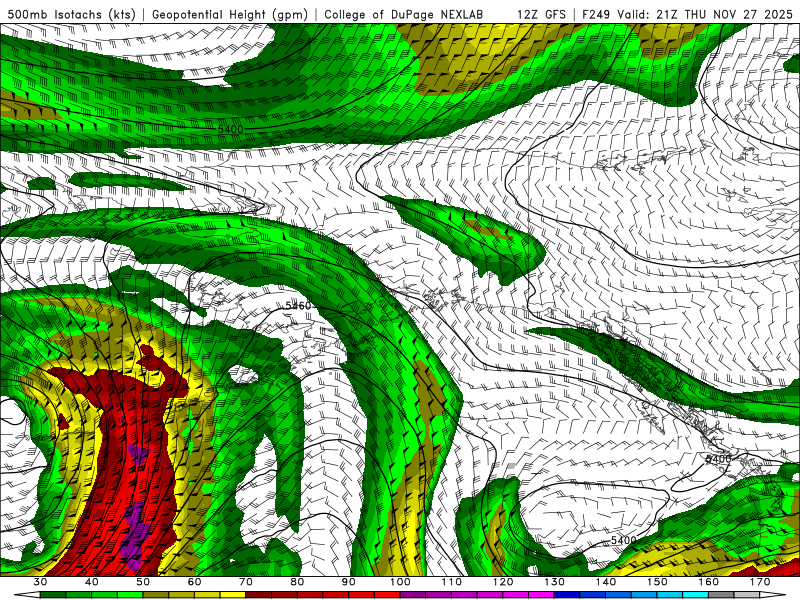Screen dimensions: 800x600
Task: Click the 50 value on the color bar scale
Action: (143, 582)
